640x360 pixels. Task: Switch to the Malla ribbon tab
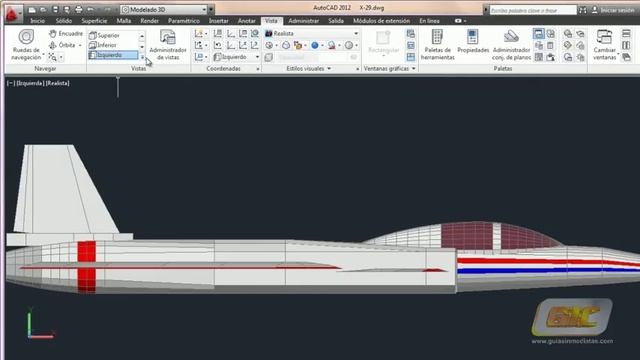pos(124,21)
